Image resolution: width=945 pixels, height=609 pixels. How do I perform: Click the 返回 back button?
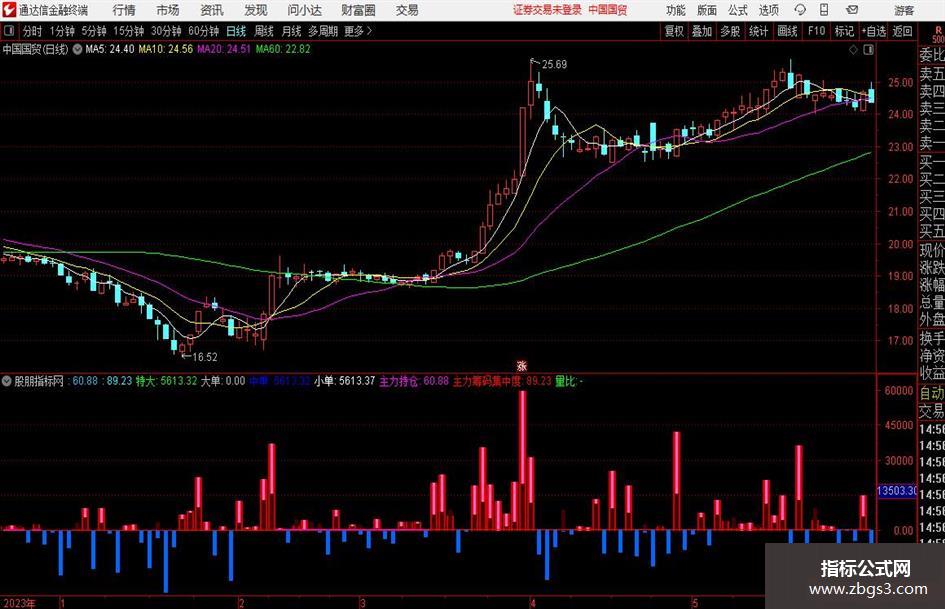(x=902, y=31)
